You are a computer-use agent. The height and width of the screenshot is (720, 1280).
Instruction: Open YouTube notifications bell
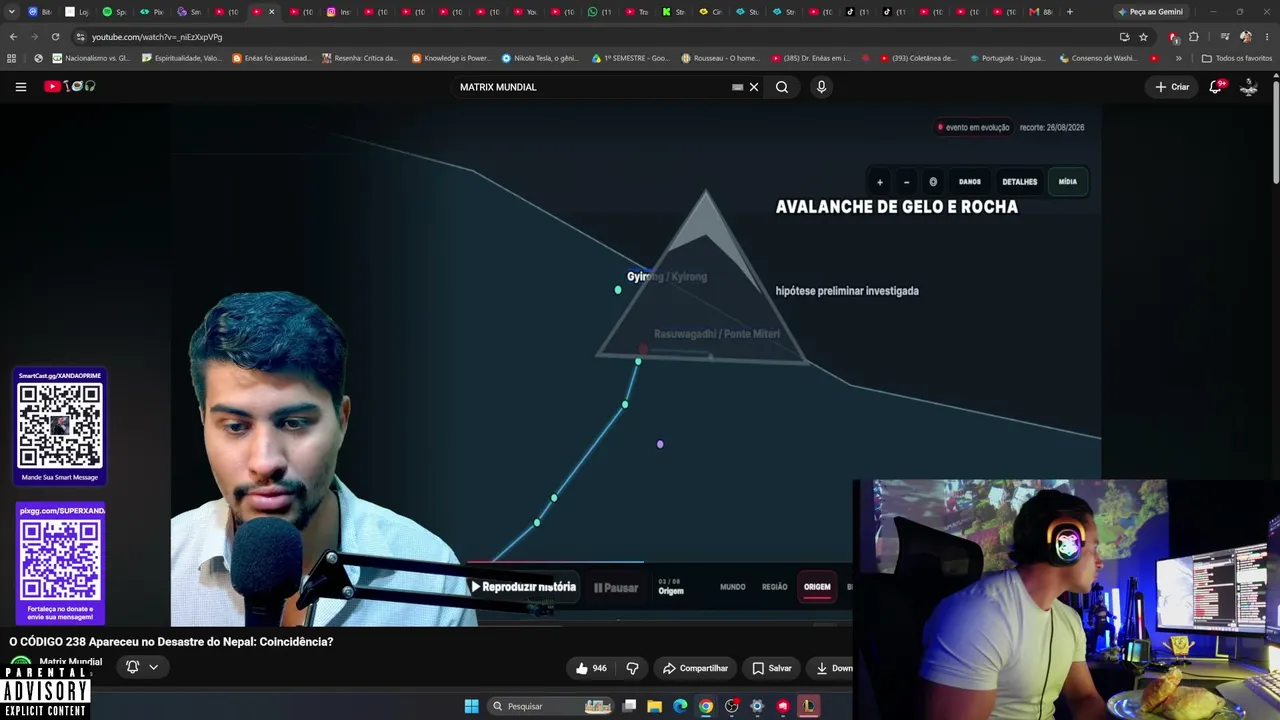point(1216,87)
